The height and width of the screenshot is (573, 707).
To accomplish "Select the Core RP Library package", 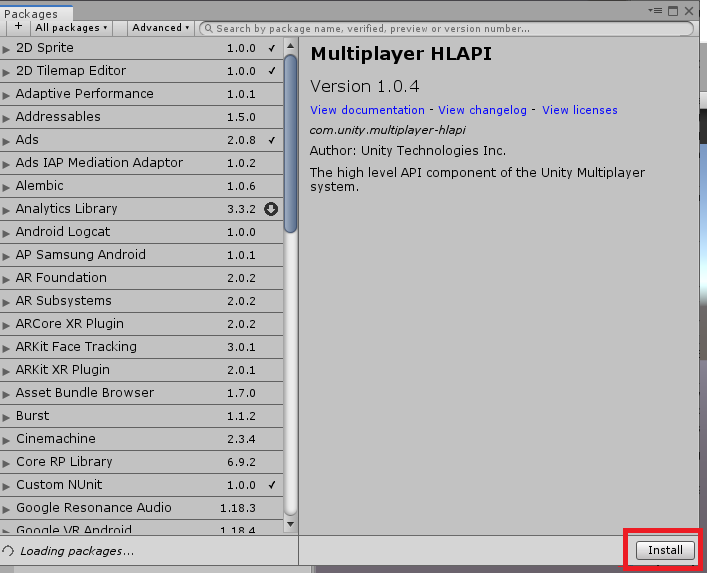I will (x=142, y=462).
